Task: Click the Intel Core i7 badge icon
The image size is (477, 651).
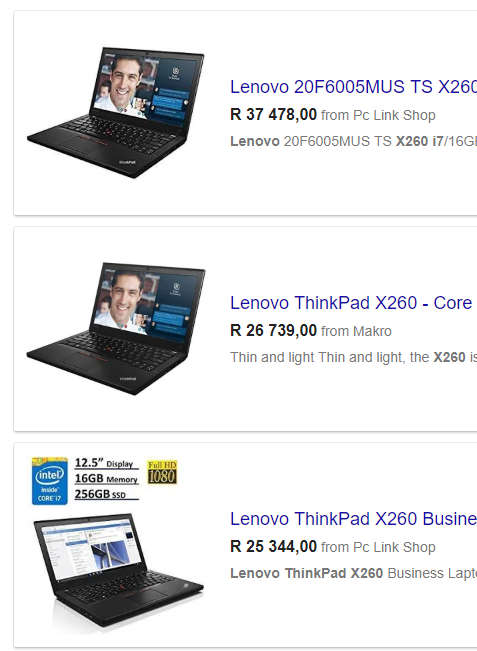Action: [50, 481]
